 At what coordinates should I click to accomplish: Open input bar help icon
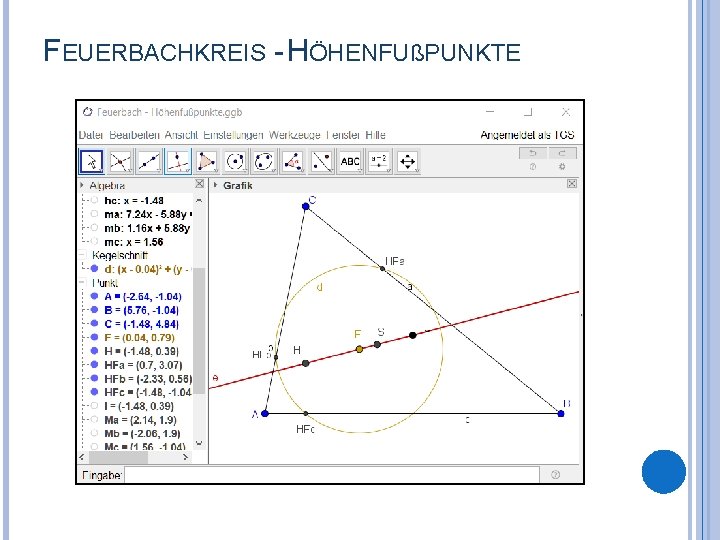pos(556,474)
